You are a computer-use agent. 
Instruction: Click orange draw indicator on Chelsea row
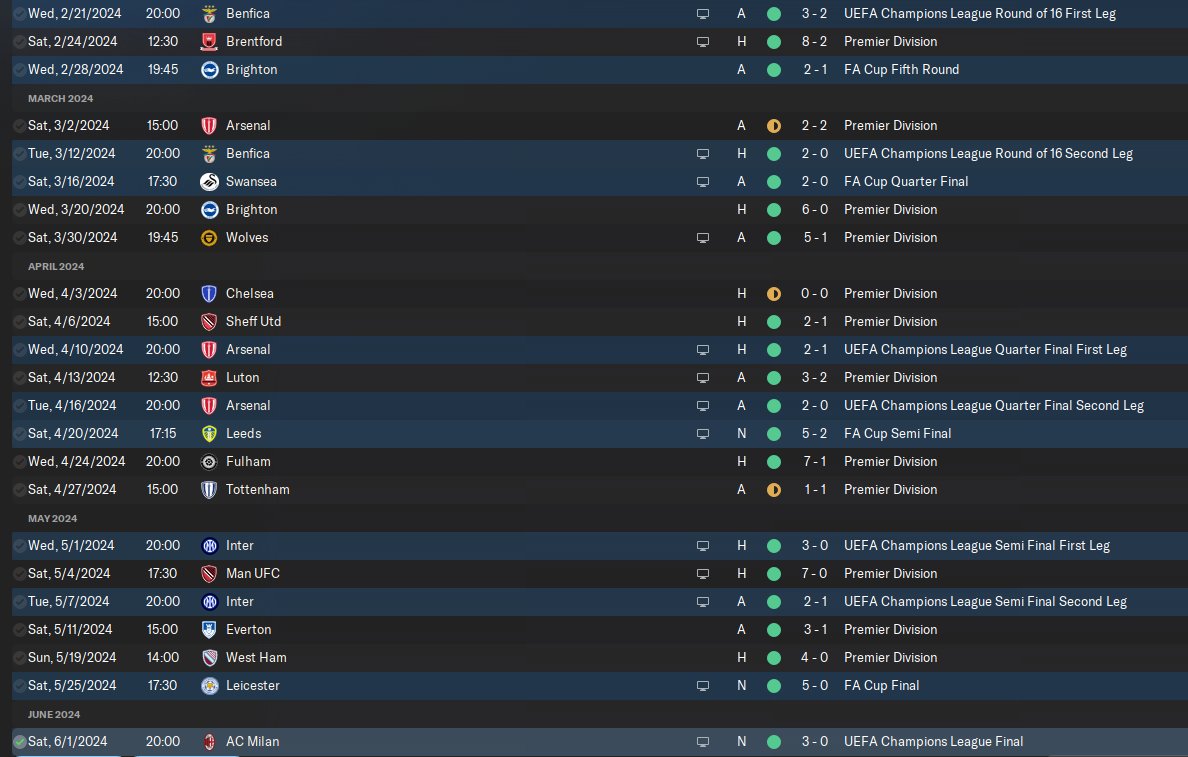tap(773, 294)
